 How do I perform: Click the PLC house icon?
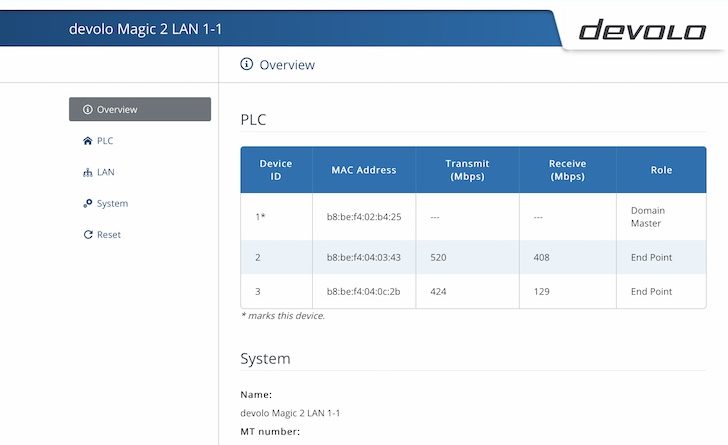(87, 141)
